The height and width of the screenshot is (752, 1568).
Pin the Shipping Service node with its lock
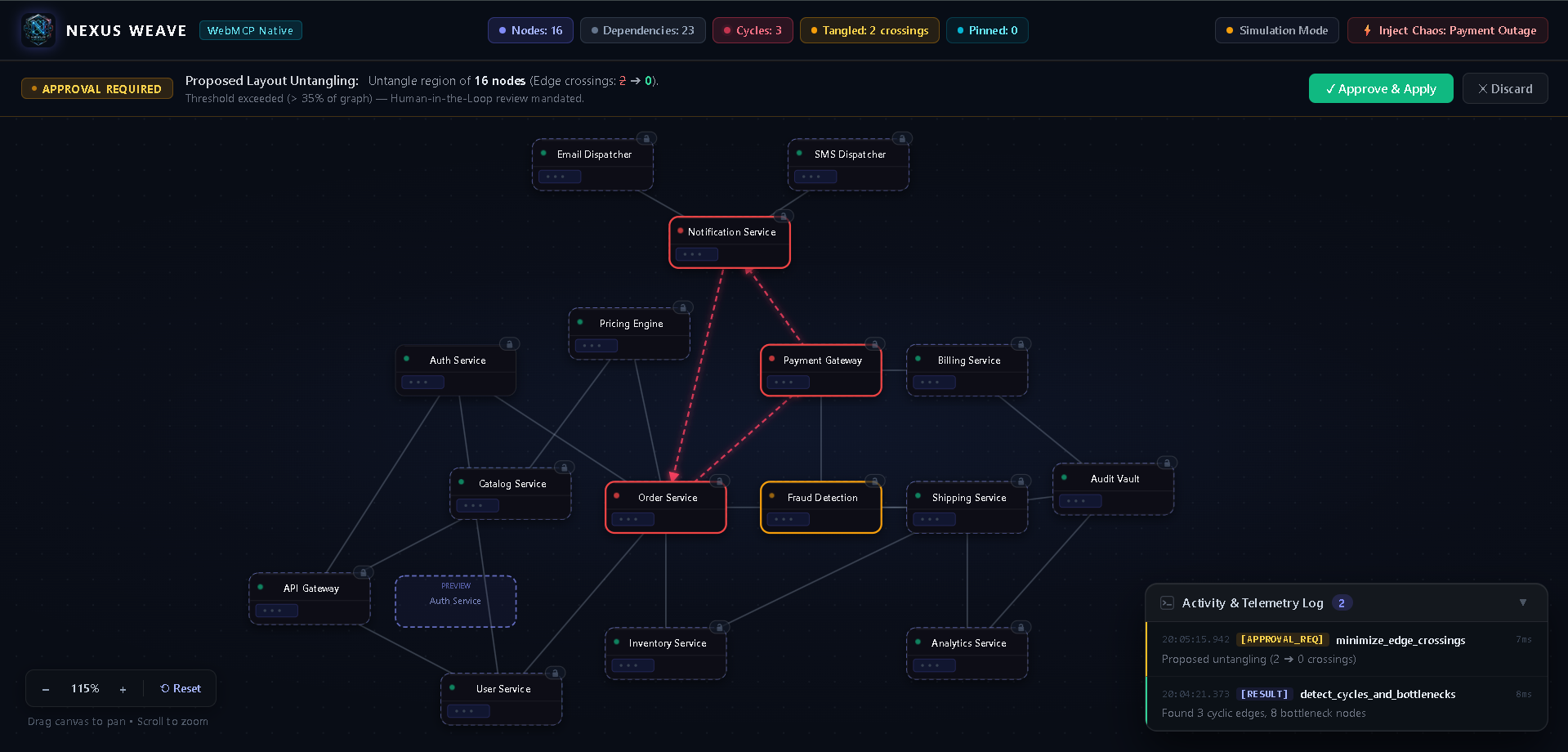[1021, 481]
